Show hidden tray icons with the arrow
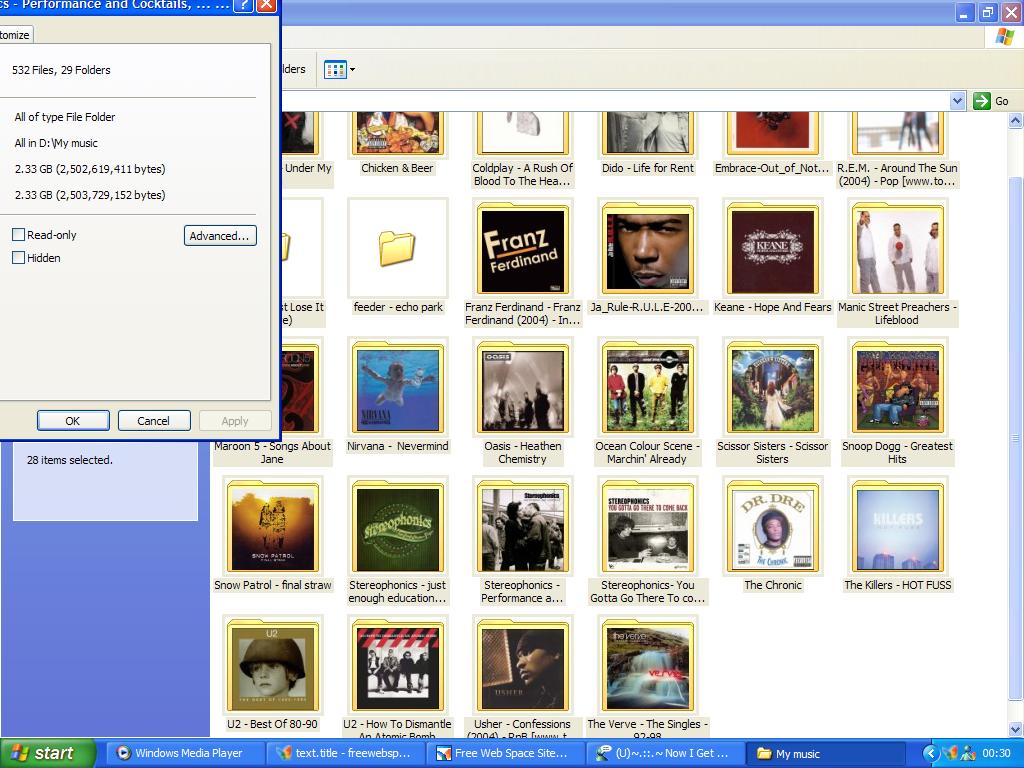Image resolution: width=1024 pixels, height=768 pixels. click(x=930, y=753)
